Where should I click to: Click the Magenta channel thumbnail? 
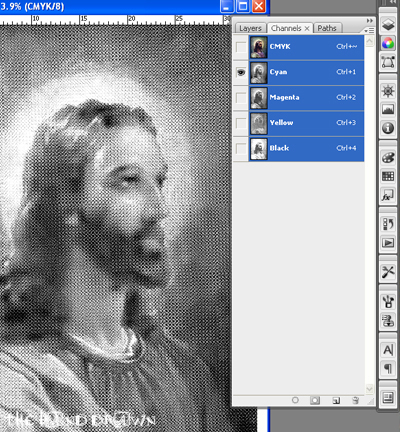[259, 98]
